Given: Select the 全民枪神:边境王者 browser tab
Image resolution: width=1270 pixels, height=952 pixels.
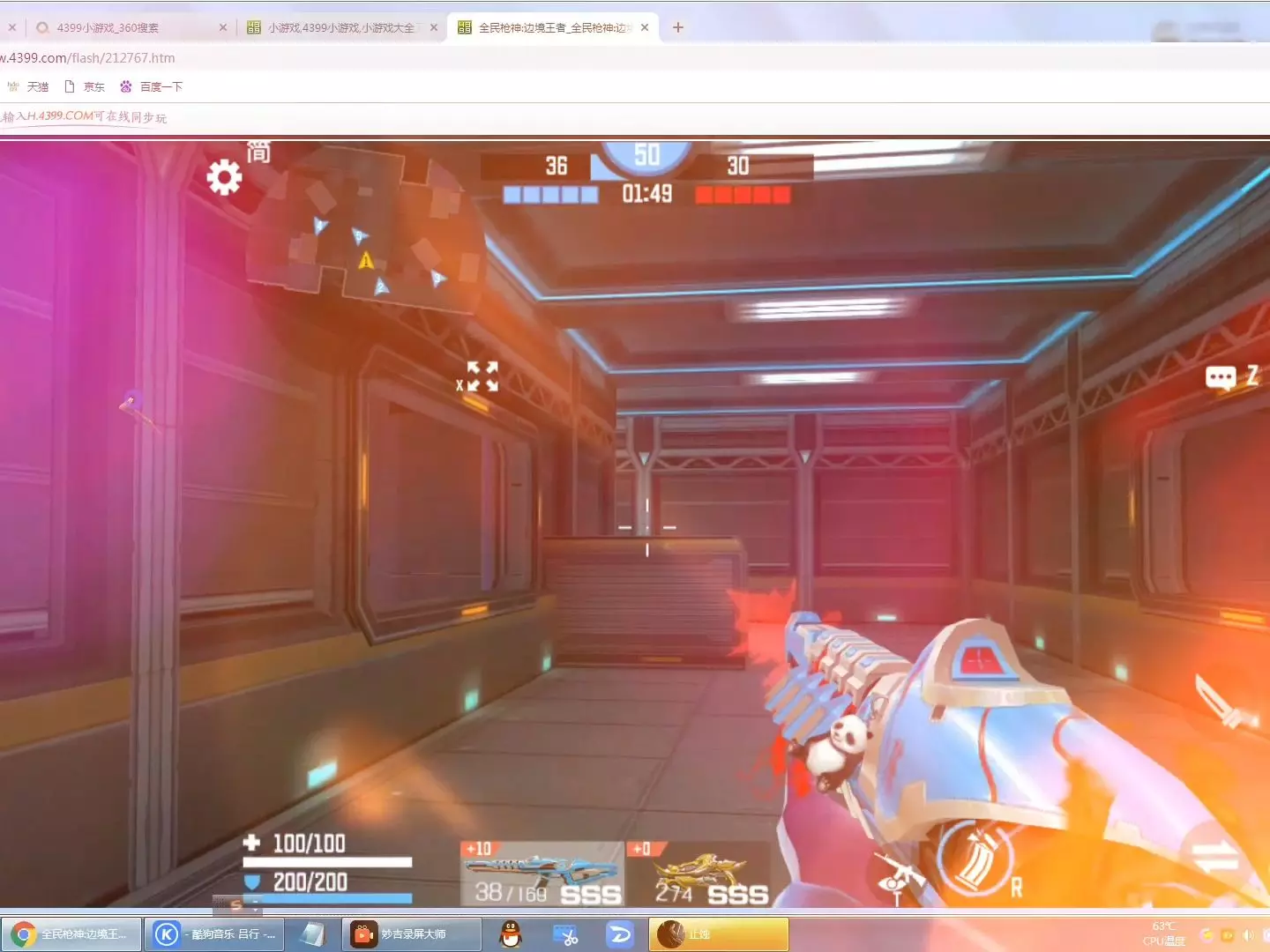Looking at the screenshot, I should [x=553, y=27].
